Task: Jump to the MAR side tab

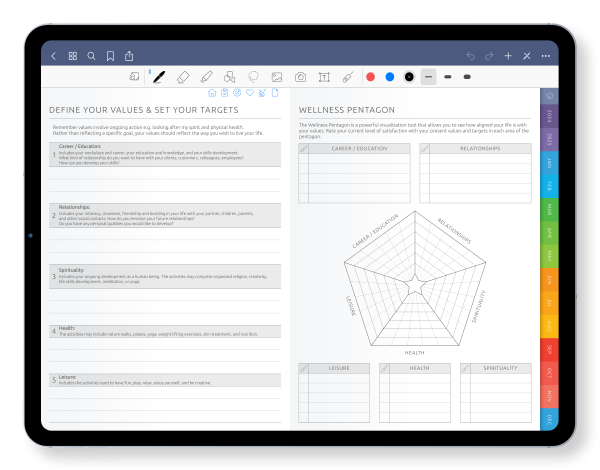Action: point(549,209)
